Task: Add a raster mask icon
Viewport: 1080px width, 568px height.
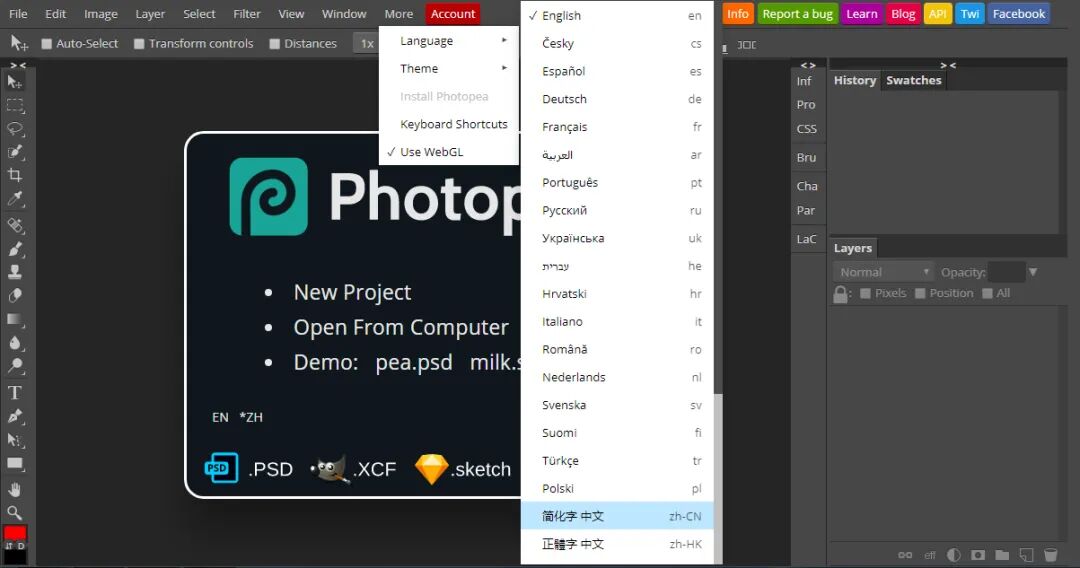Action: 978,555
